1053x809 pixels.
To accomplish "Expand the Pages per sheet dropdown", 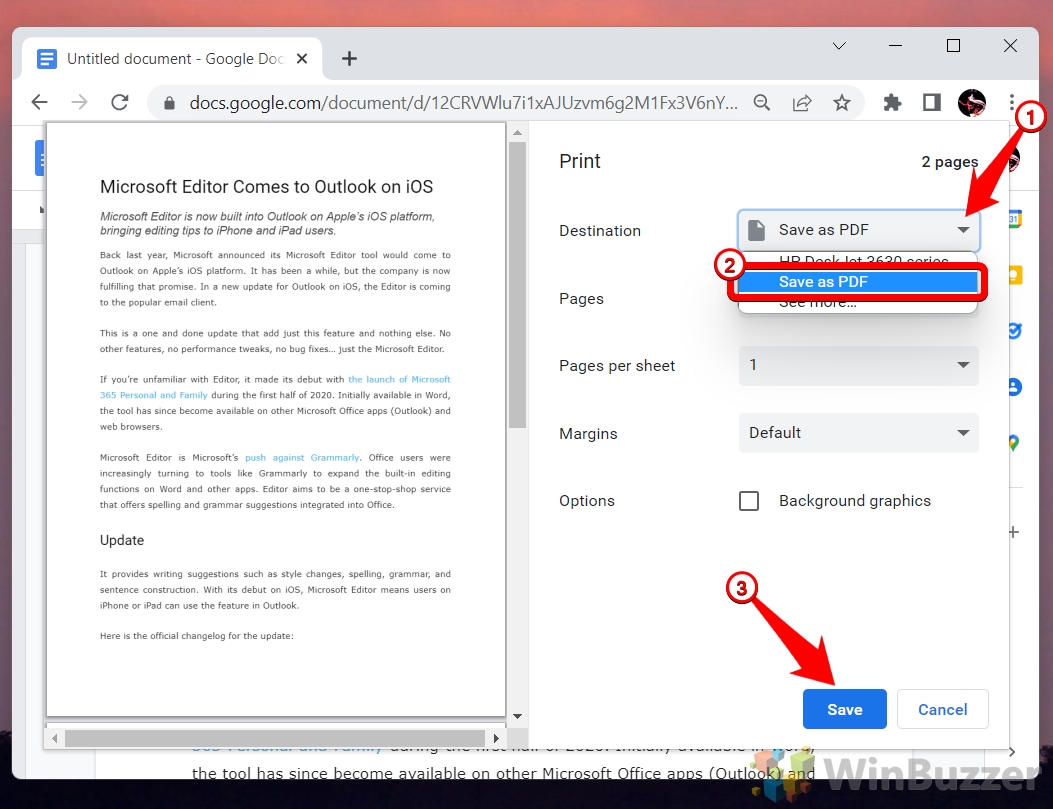I will (858, 366).
